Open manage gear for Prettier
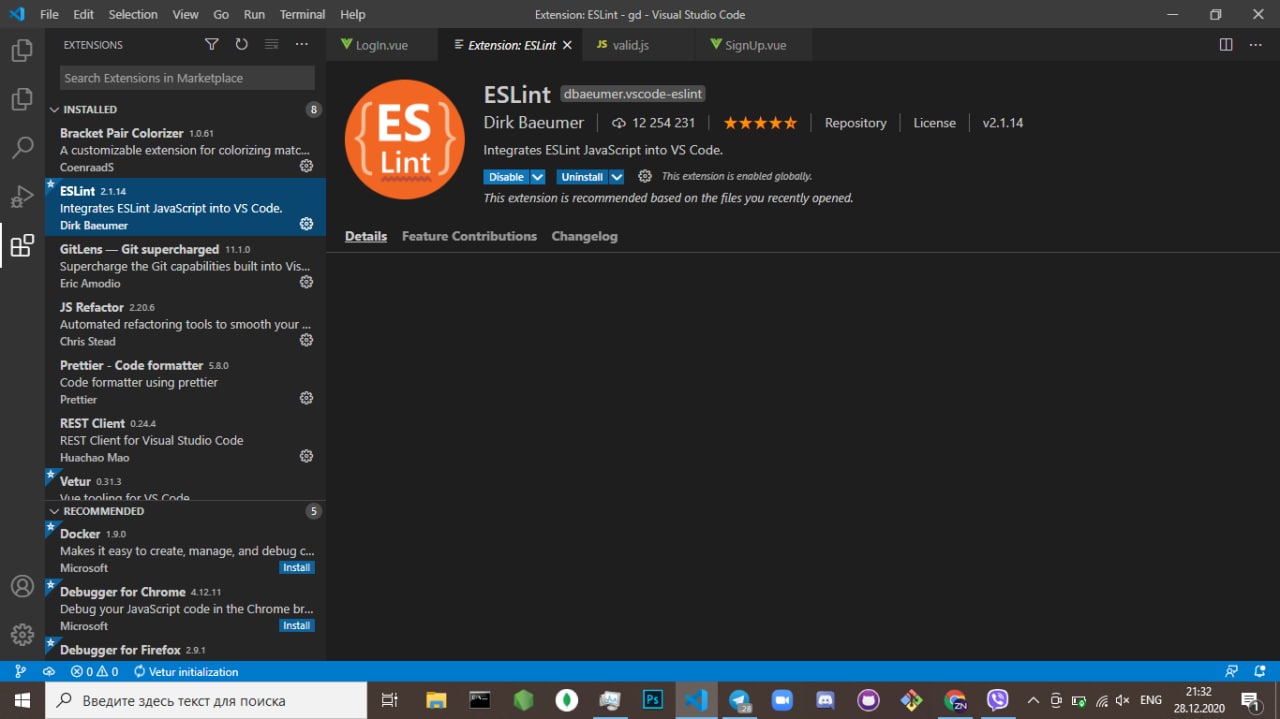Viewport: 1280px width, 719px height. (307, 398)
